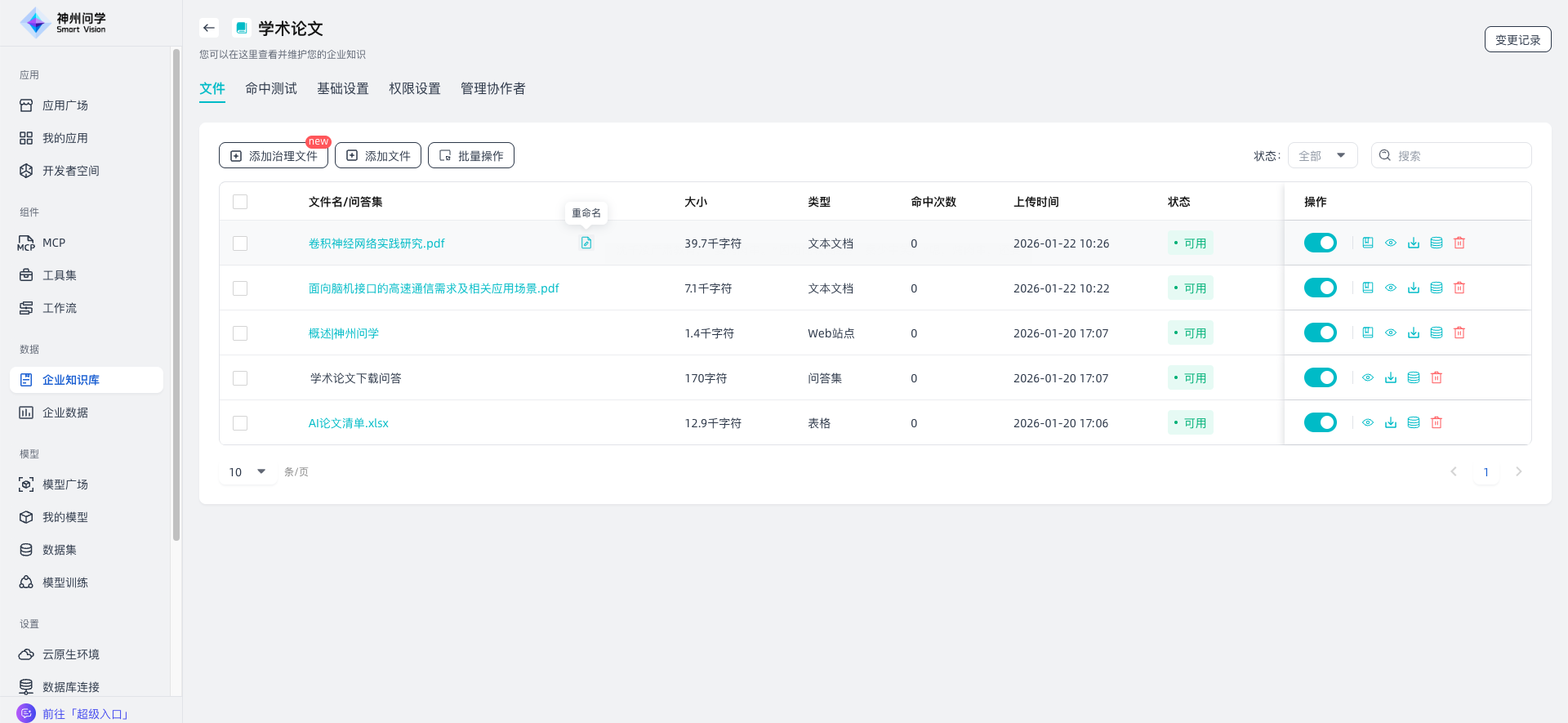
Task: Click the database icon for 卷积神经网络实践研究.pdf
Action: coord(1437,243)
